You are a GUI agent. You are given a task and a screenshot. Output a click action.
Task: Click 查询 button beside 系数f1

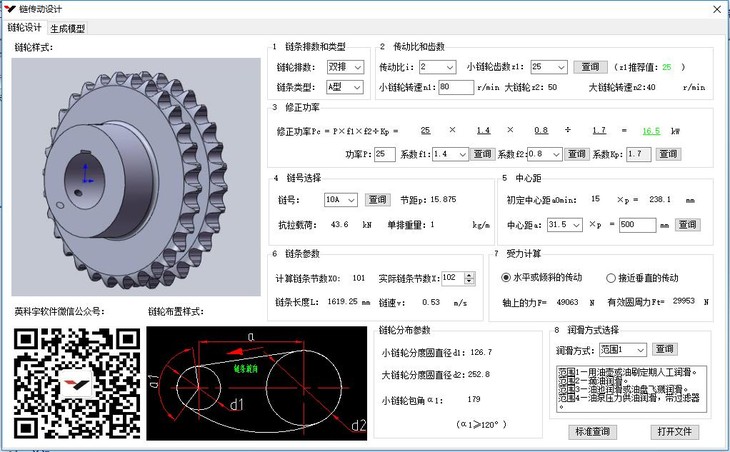[x=482, y=154]
